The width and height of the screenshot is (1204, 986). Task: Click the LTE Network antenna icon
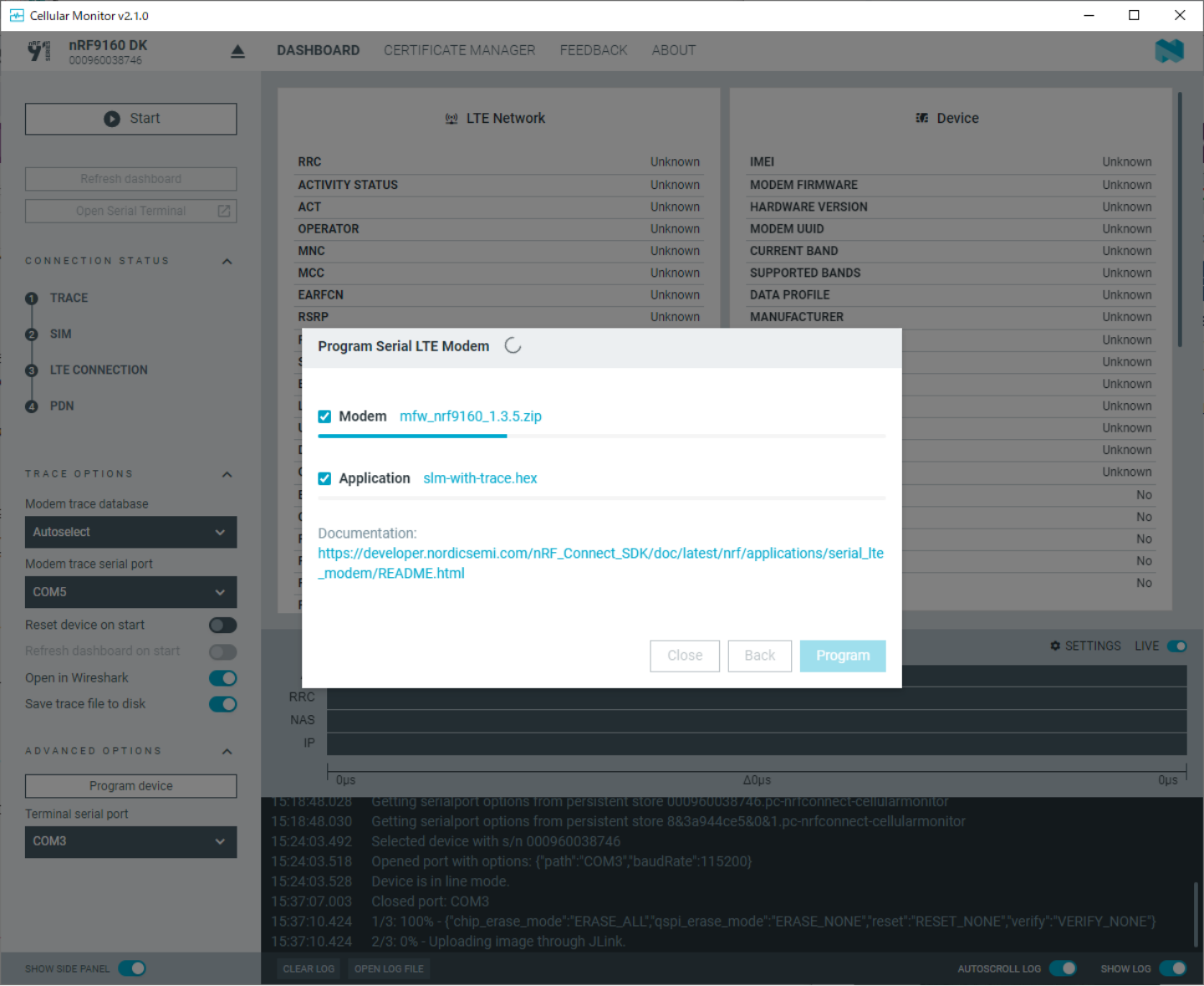(451, 119)
